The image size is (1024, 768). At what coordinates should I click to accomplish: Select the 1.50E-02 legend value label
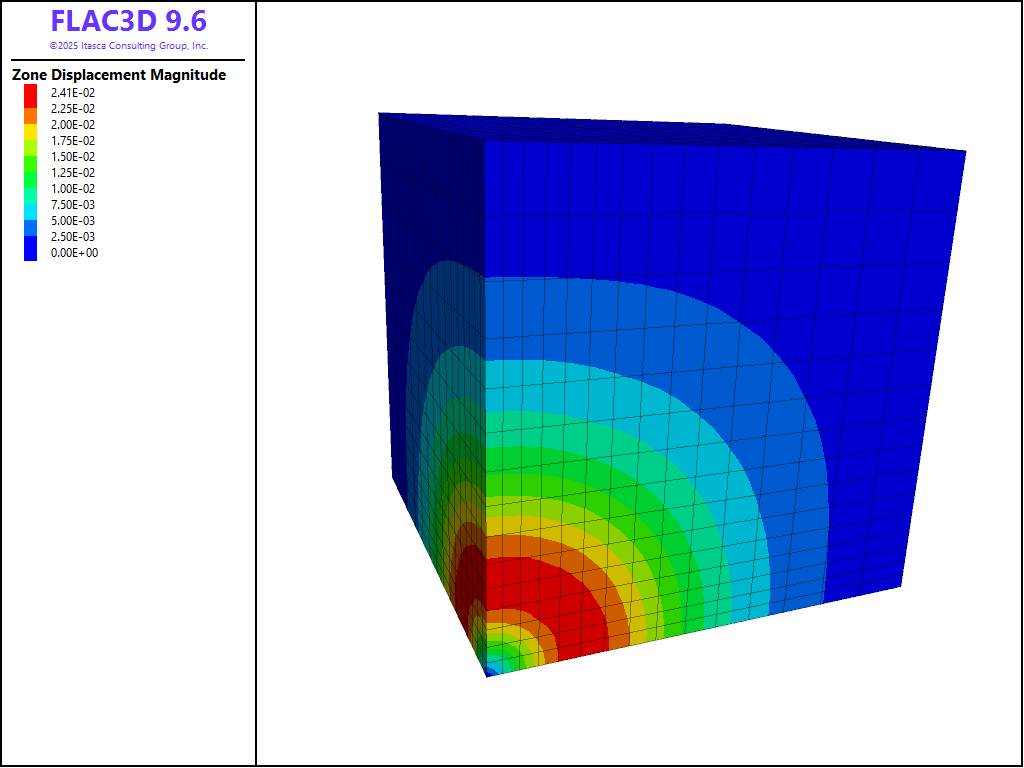click(73, 157)
